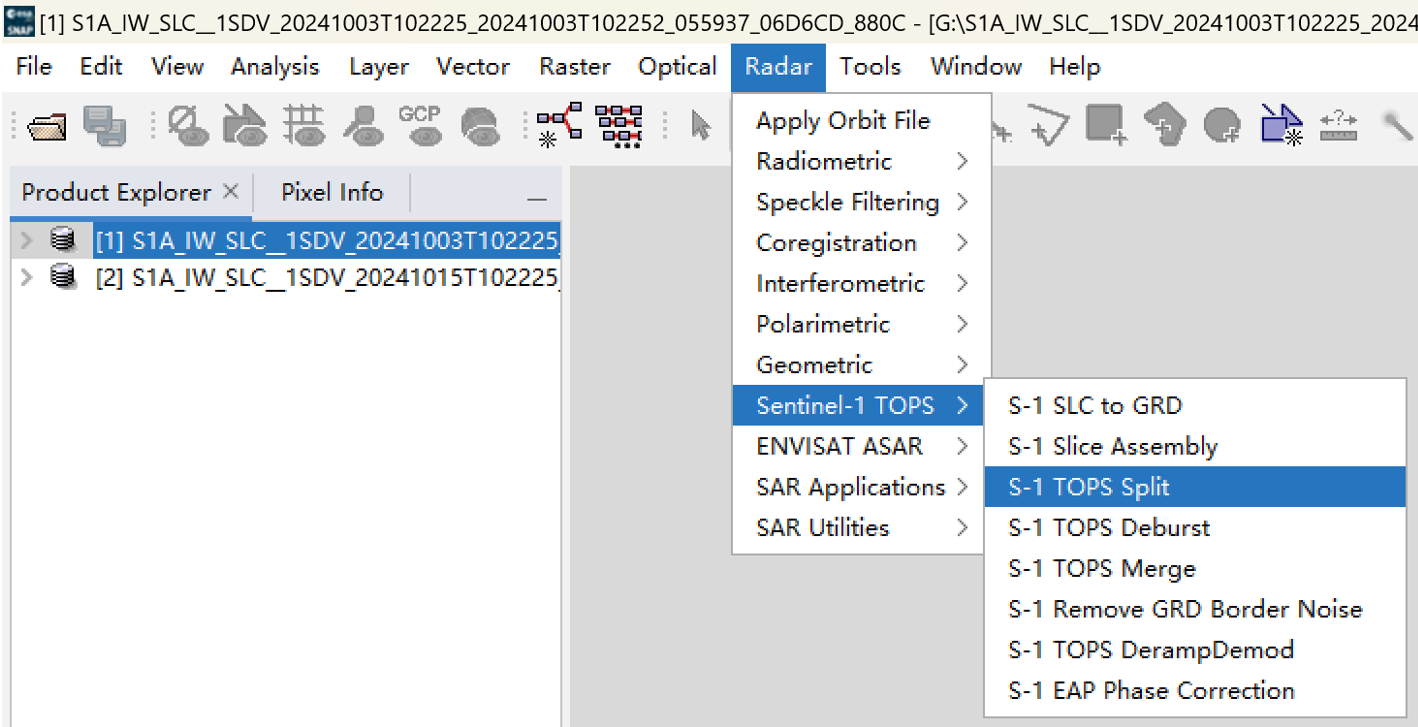
Task: Choose Apply Orbit File
Action: click(x=861, y=121)
